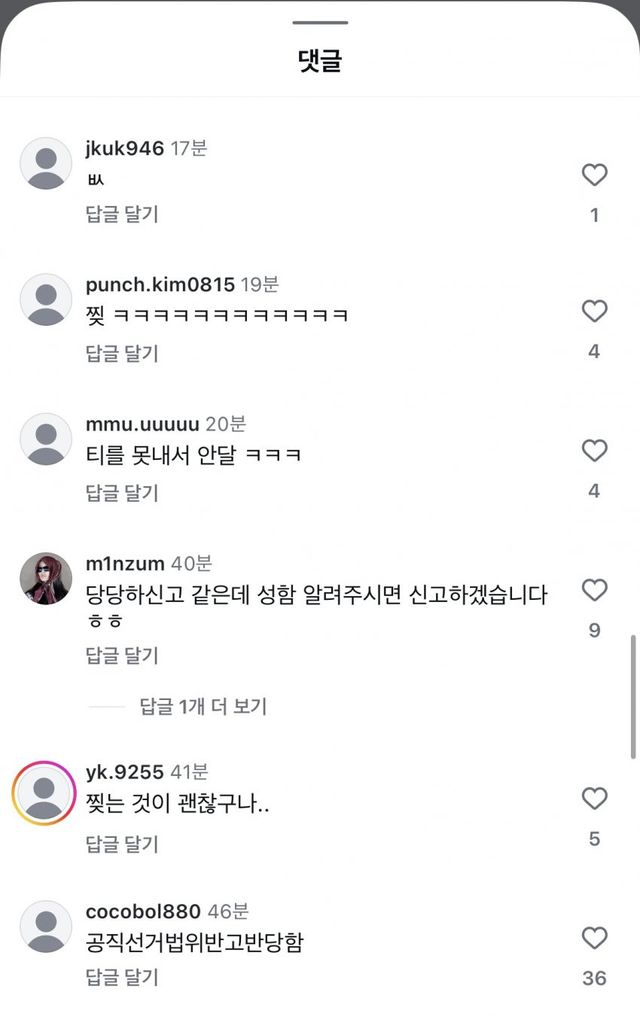Like cocobol880's comment

(x=594, y=938)
